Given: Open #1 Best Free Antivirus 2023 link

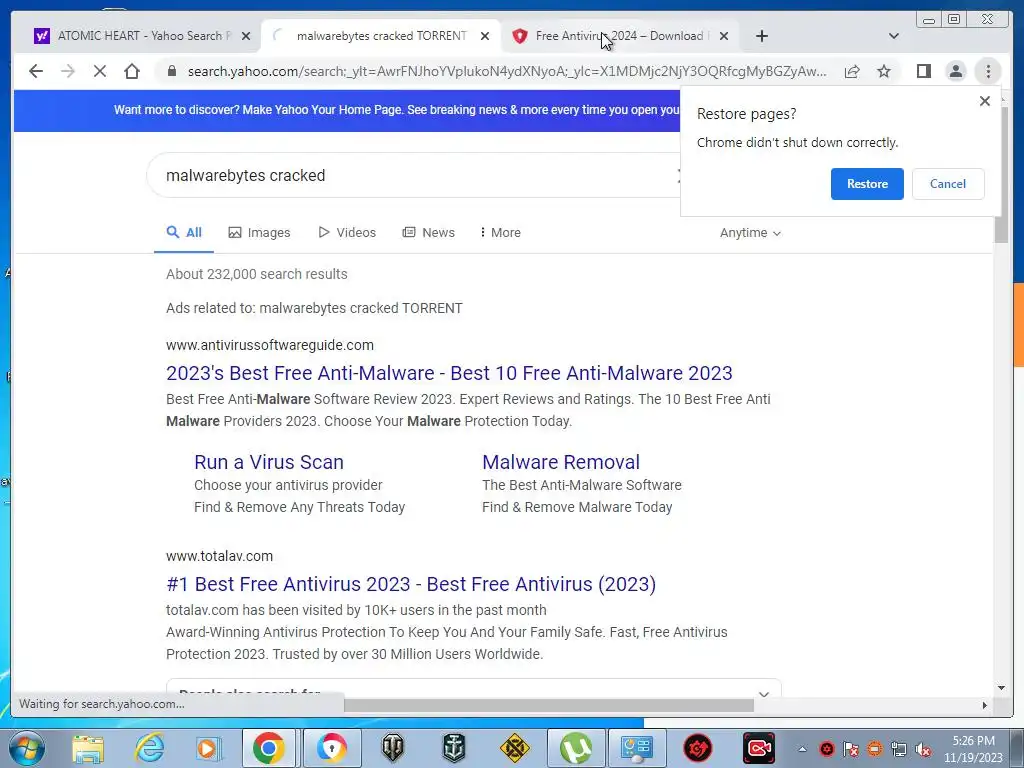Looking at the screenshot, I should 411,584.
